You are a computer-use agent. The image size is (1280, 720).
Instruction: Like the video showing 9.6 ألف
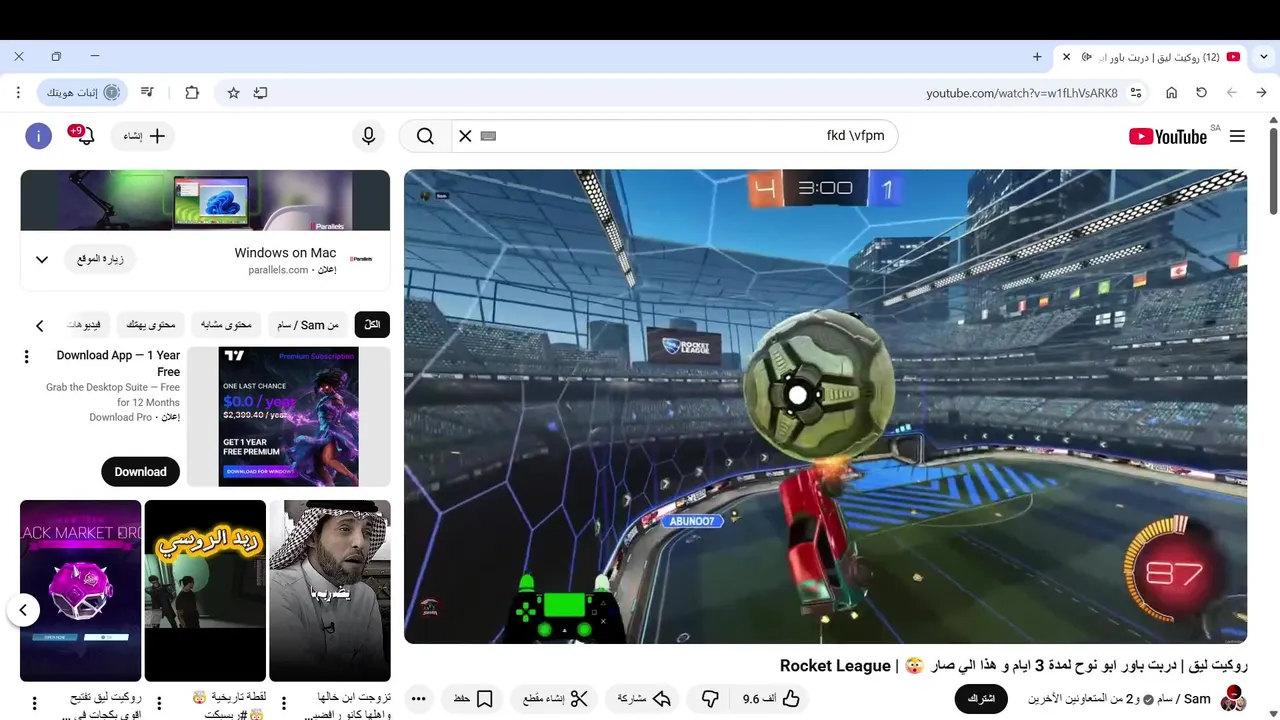pyautogui.click(x=770, y=698)
